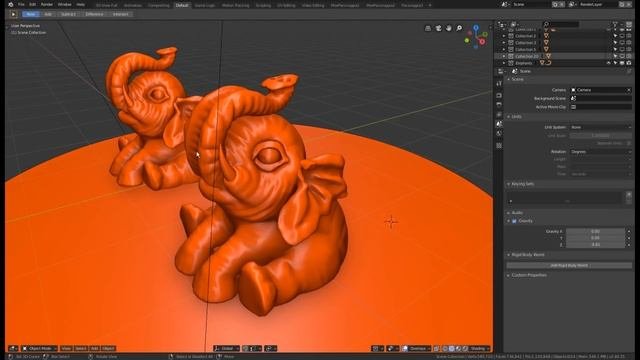This screenshot has width=640, height=360.
Task: Toggle render icon of Collection 3
Action: 629,42
